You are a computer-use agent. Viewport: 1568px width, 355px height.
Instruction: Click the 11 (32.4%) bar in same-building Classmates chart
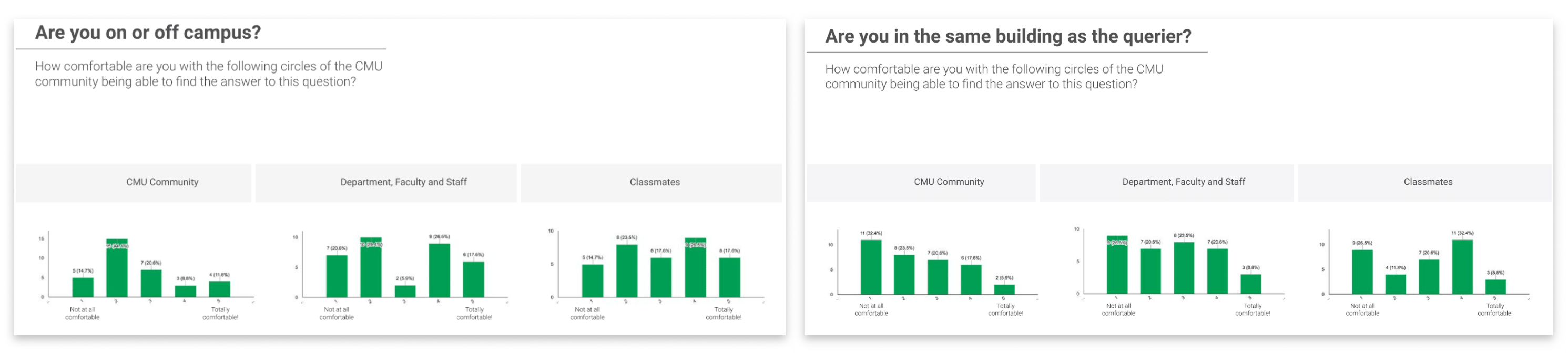(x=1462, y=267)
